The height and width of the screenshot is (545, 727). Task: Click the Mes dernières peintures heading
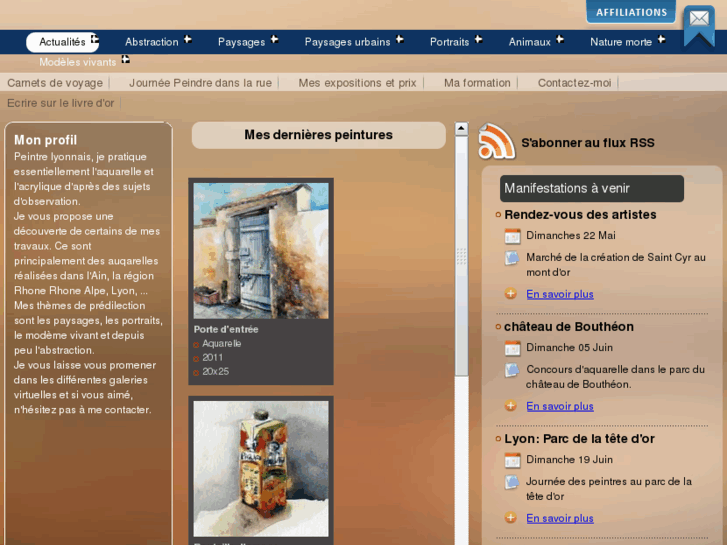pyautogui.click(x=319, y=135)
